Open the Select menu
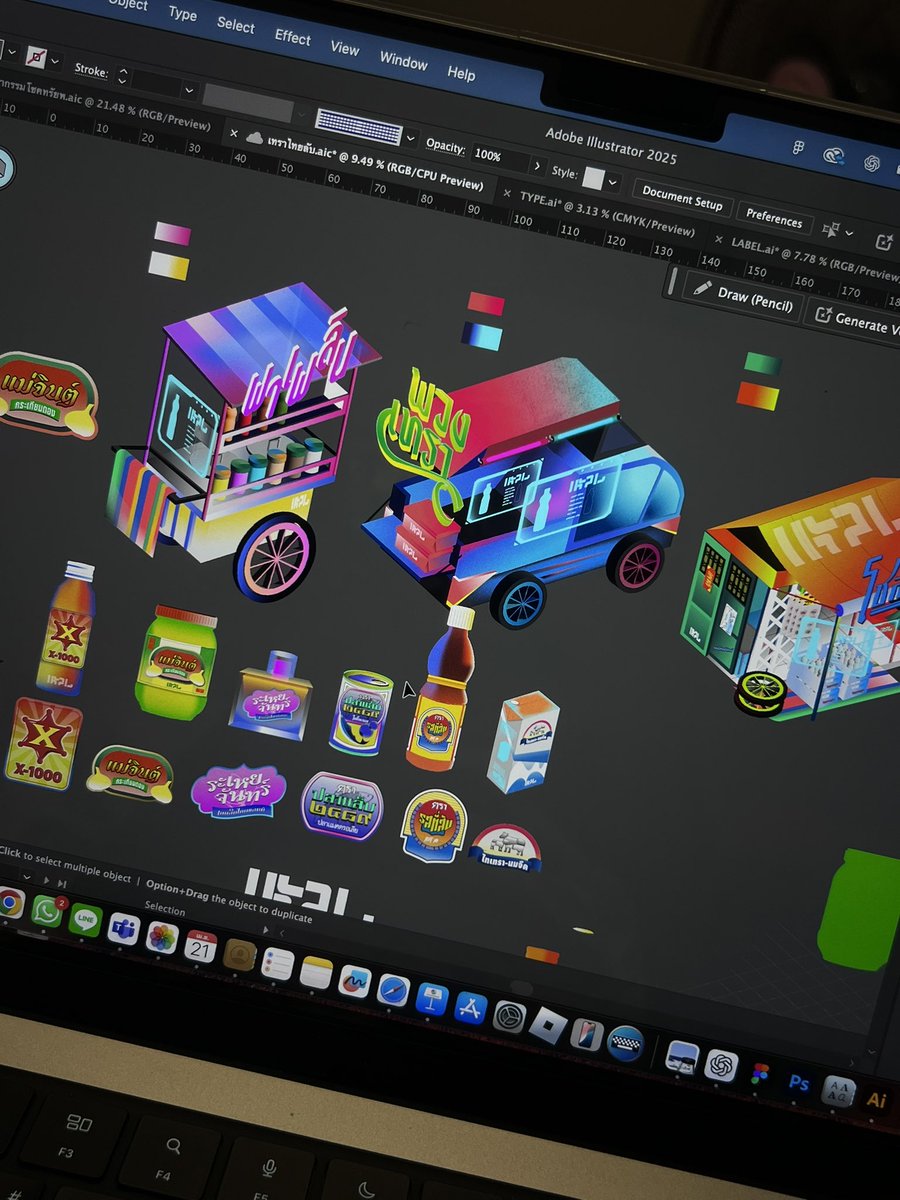The image size is (900, 1200). [x=236, y=25]
